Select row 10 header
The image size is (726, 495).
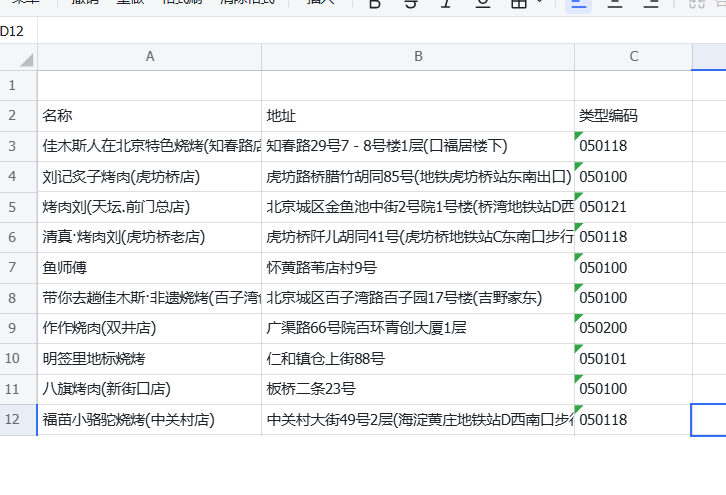(19, 359)
